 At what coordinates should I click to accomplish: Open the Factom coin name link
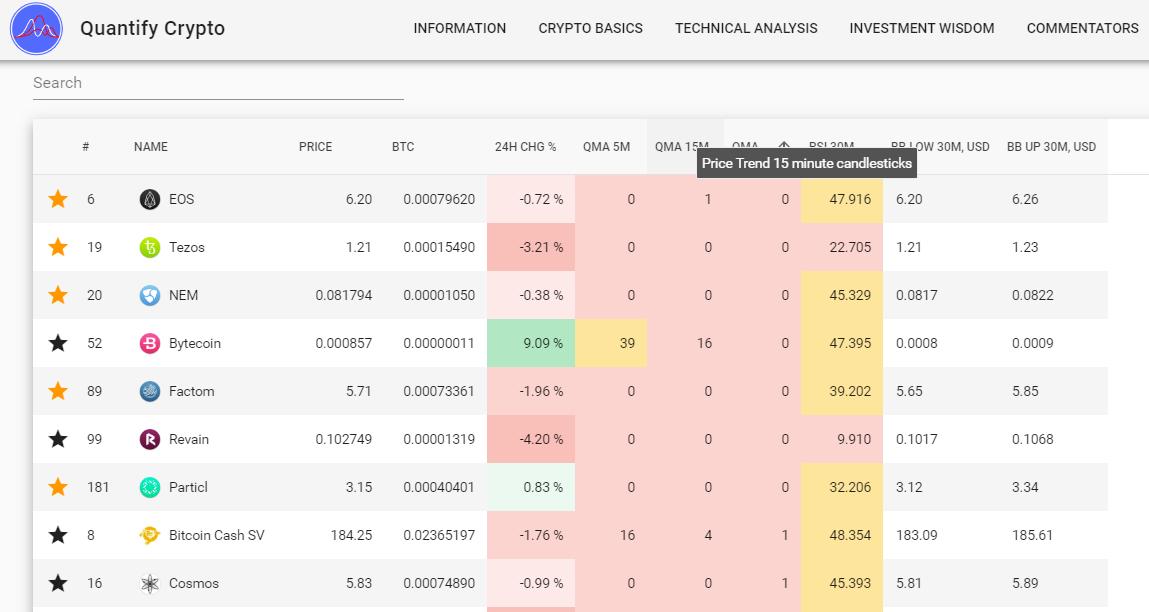tap(192, 391)
